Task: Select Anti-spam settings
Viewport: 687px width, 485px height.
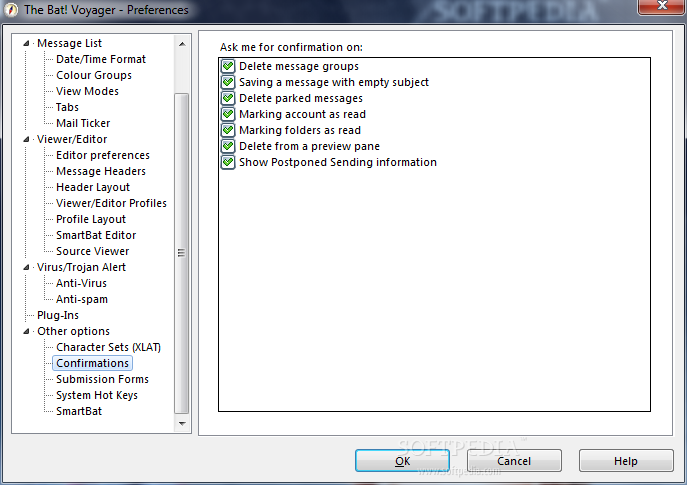Action: pos(81,299)
